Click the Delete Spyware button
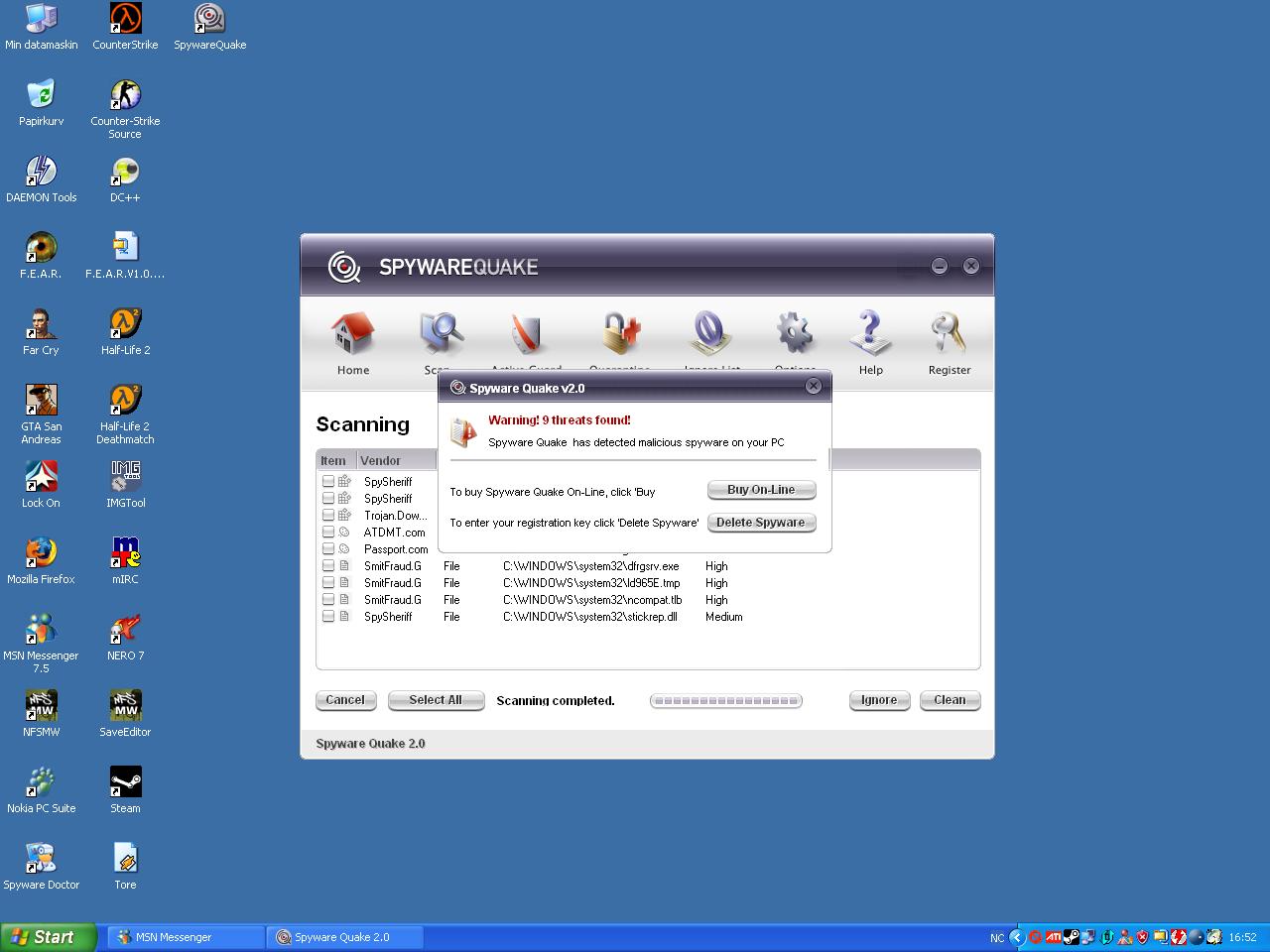 coord(761,523)
